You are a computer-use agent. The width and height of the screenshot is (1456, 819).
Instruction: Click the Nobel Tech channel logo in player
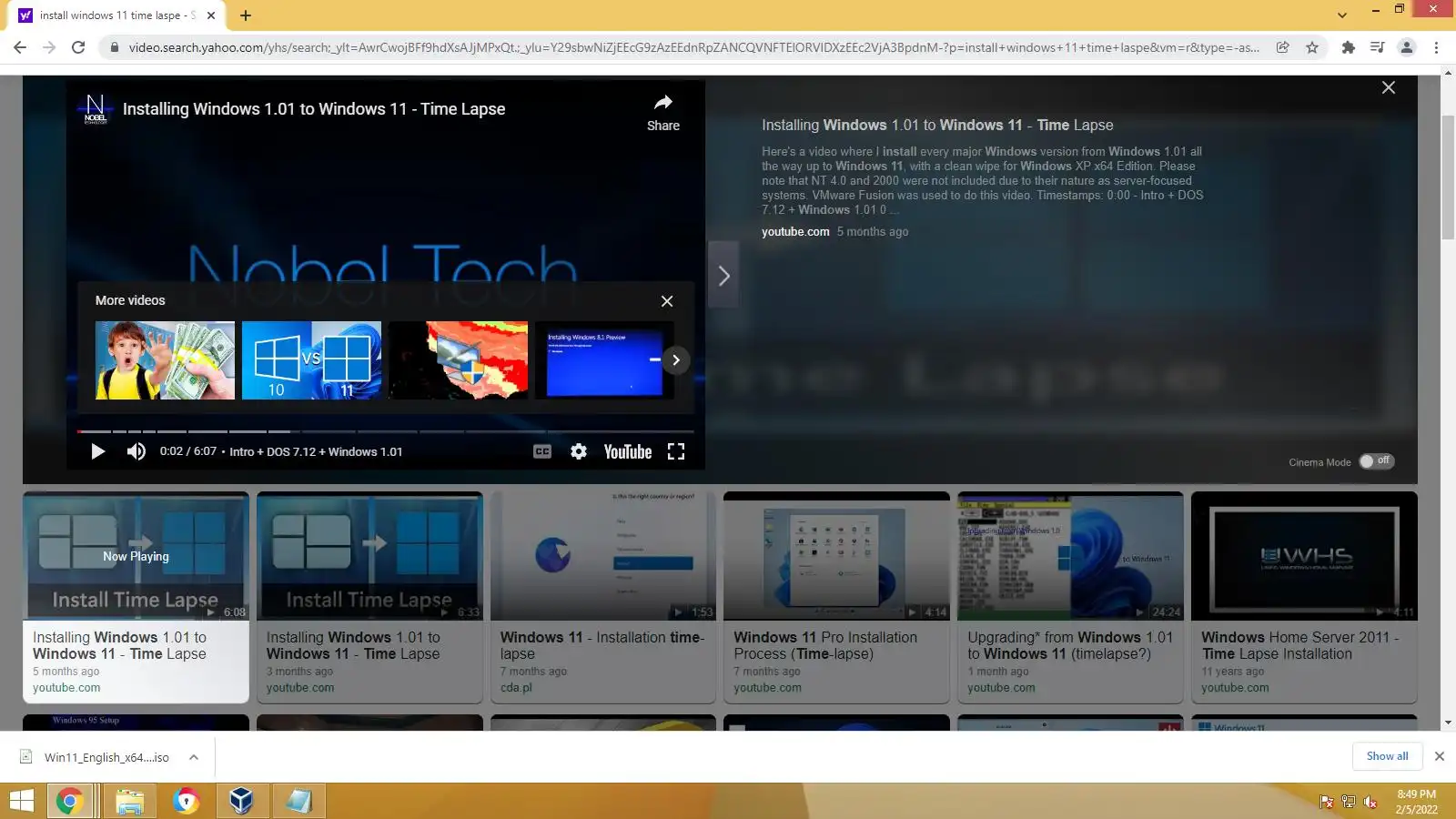point(96,108)
